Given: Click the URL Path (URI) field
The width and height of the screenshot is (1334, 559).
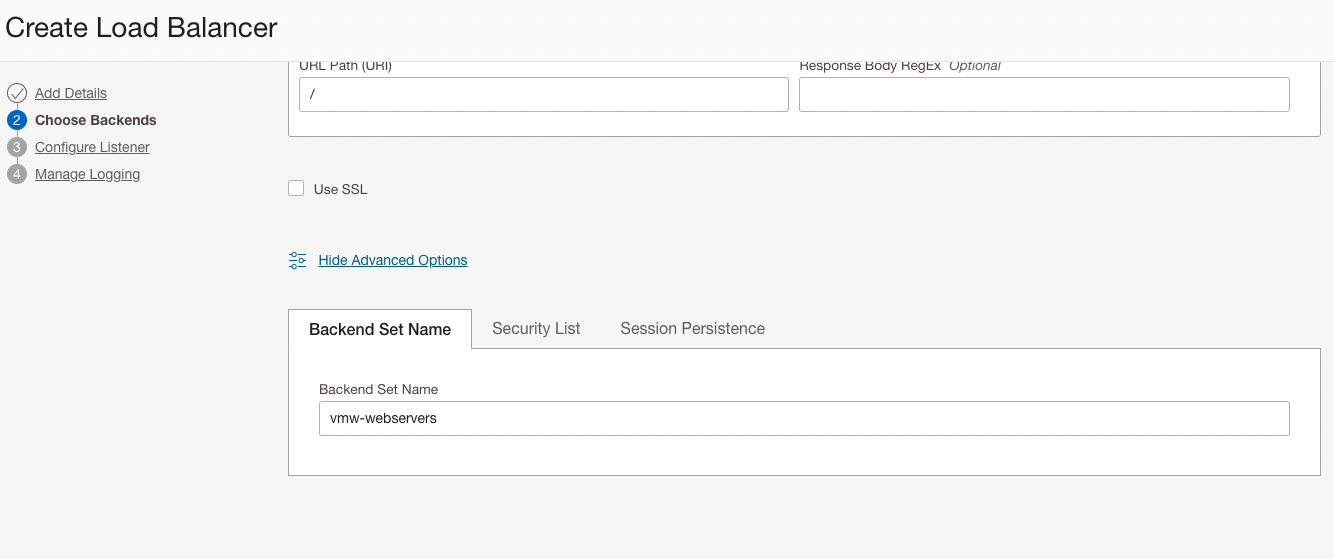Looking at the screenshot, I should 543,94.
